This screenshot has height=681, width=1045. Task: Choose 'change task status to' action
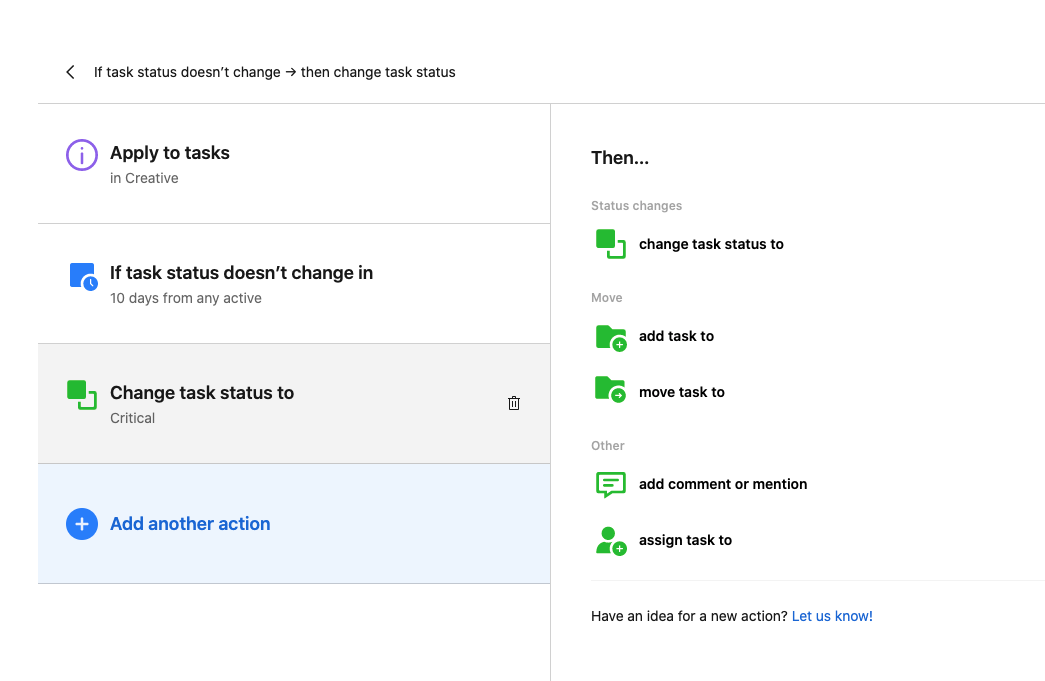(x=711, y=244)
